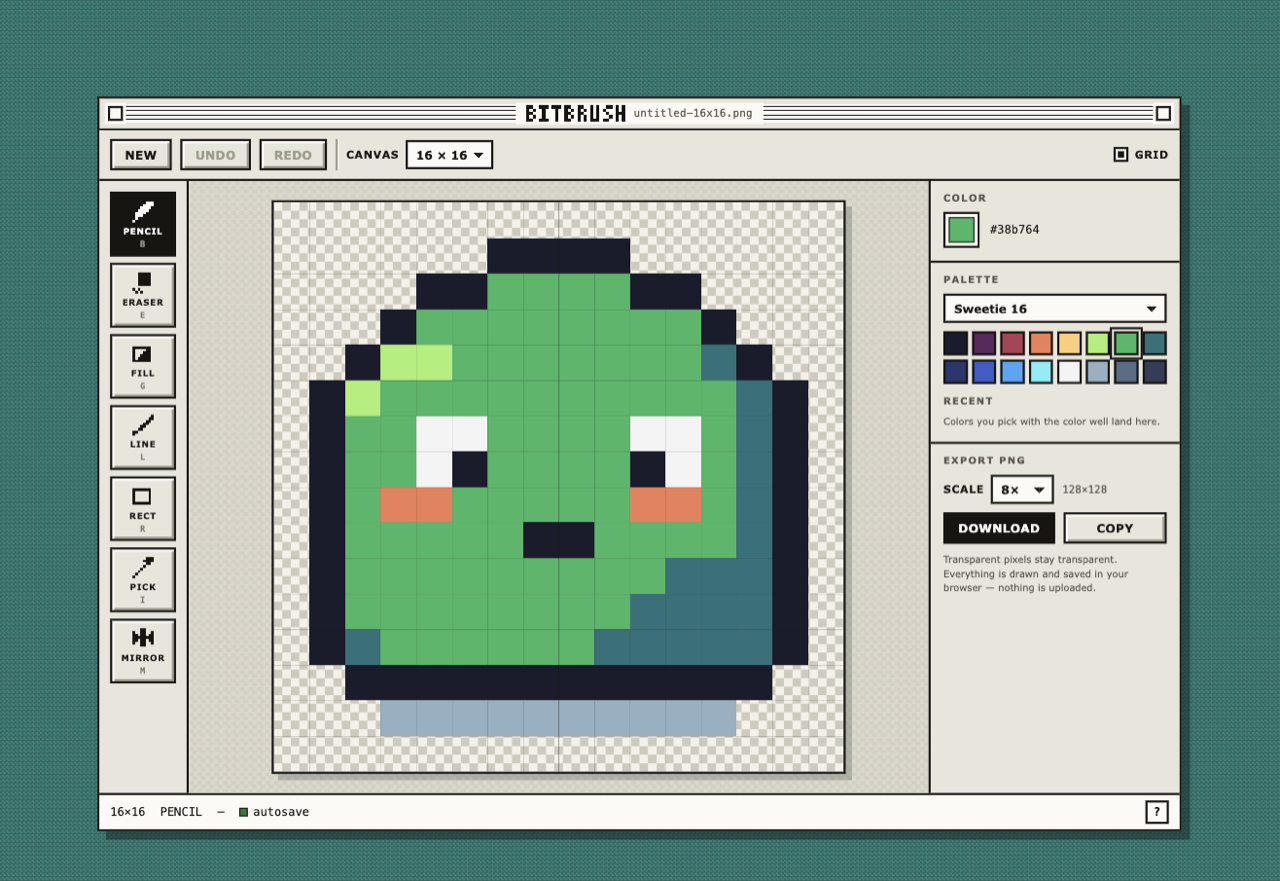Viewport: 1280px width, 881px height.
Task: Pick the medium blue palette swatch
Action: pos(984,372)
